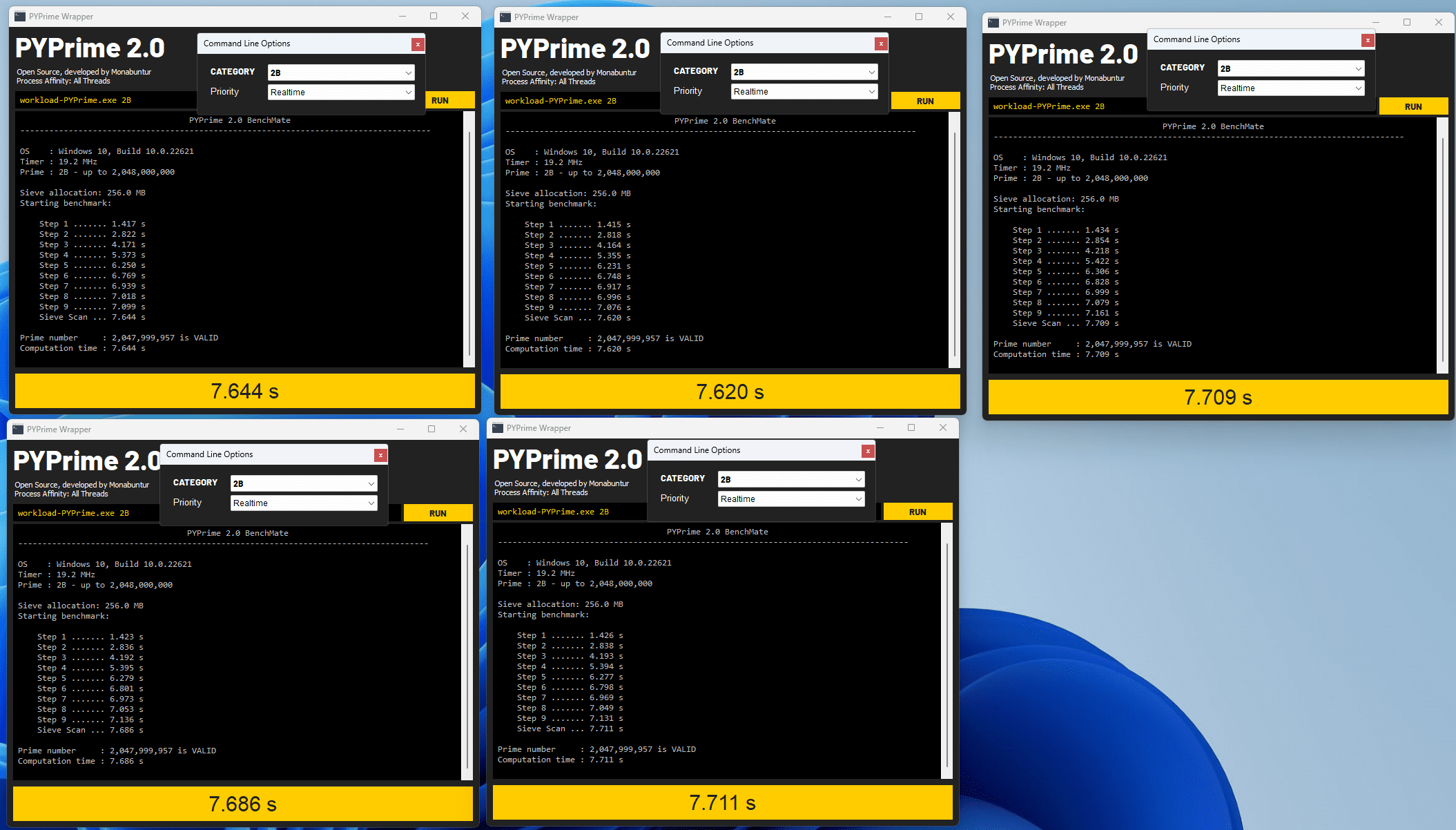
Task: Click title bar app icon of 7.711 s window
Action: coord(497,428)
